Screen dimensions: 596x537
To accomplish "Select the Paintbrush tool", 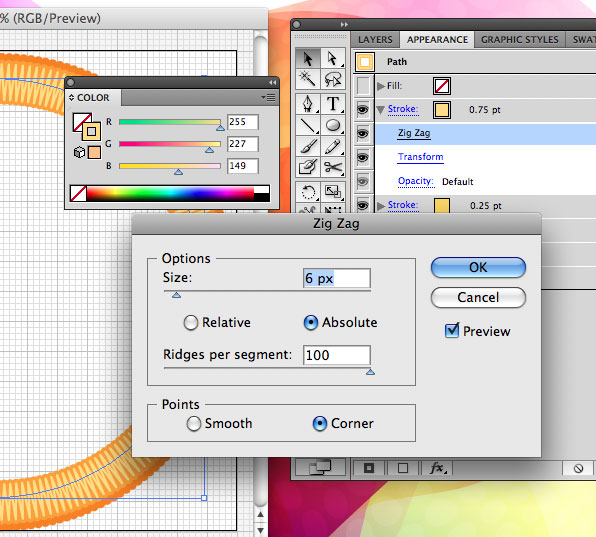I will pyautogui.click(x=308, y=146).
